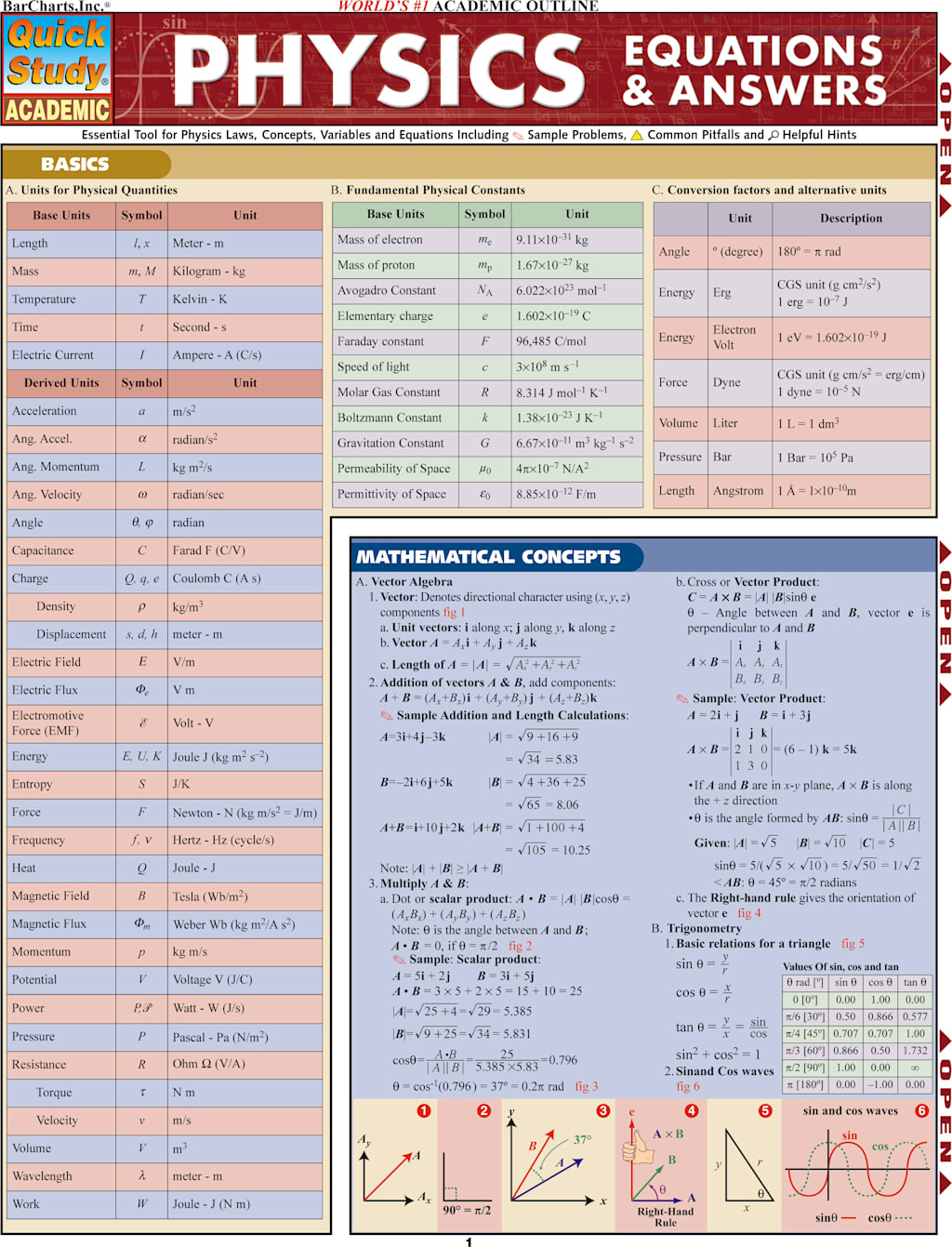Click 'B. Fundamental Physical Constants' heading
The width and height of the screenshot is (952, 1247).
[428, 190]
